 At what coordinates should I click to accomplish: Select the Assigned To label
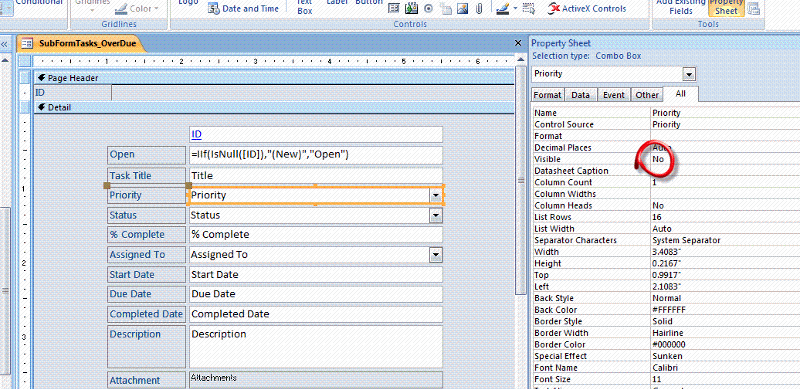(x=146, y=254)
